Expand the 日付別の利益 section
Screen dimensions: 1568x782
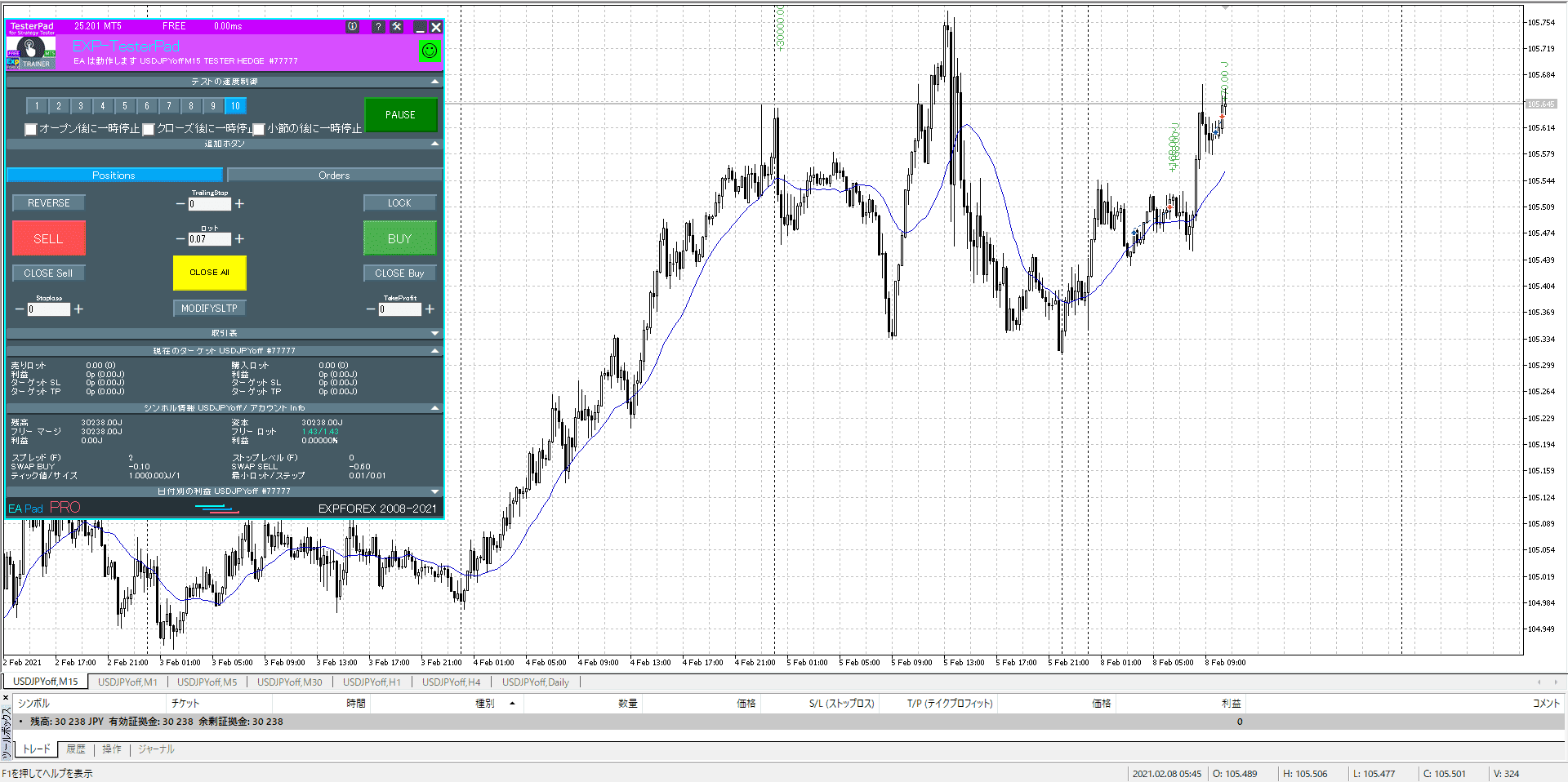[434, 491]
